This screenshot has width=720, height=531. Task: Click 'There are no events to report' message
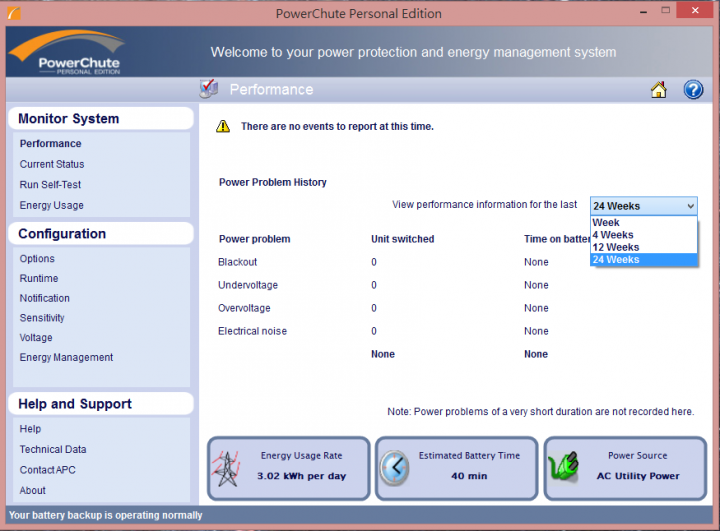[338, 126]
